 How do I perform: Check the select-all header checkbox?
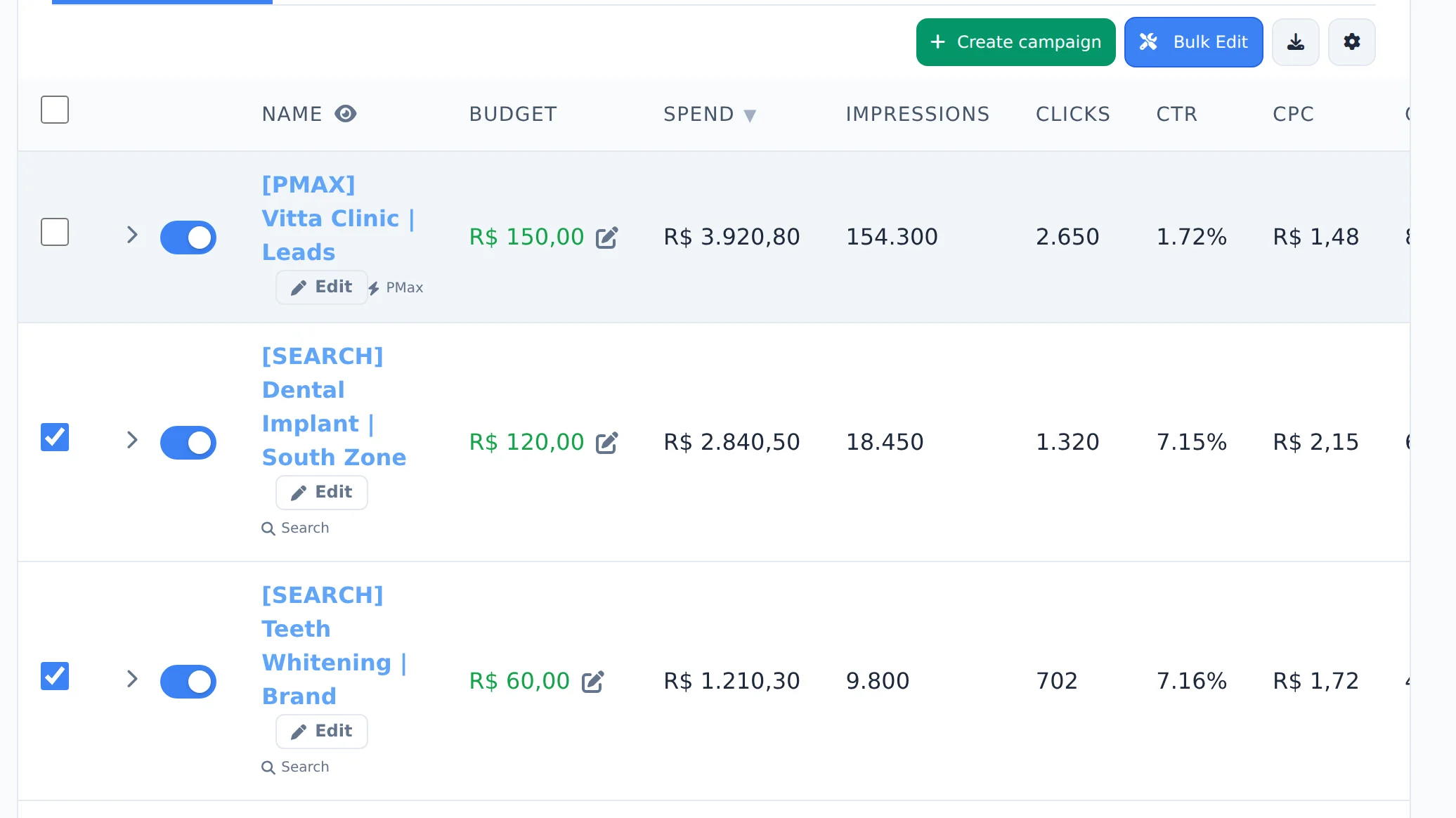55,110
